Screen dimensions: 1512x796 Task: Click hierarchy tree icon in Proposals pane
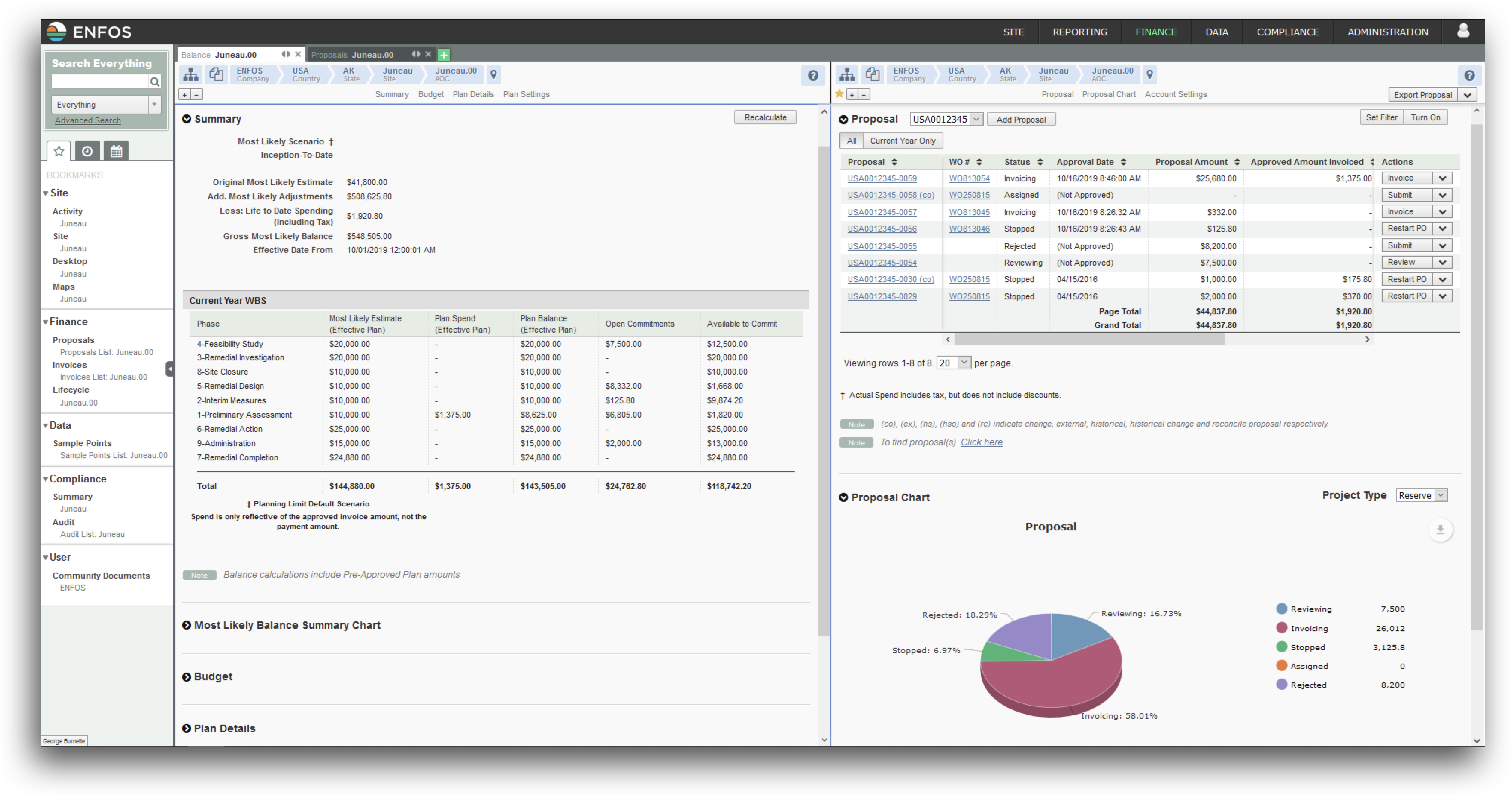(x=847, y=74)
